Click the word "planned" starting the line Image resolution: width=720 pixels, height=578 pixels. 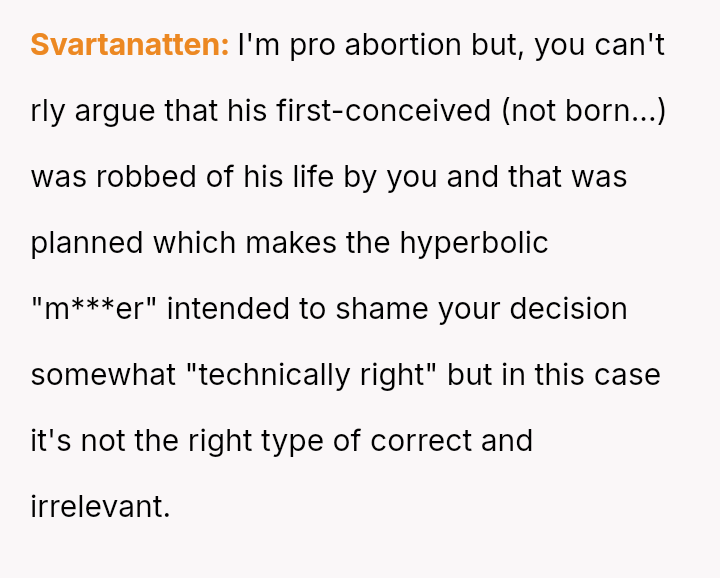87,243
